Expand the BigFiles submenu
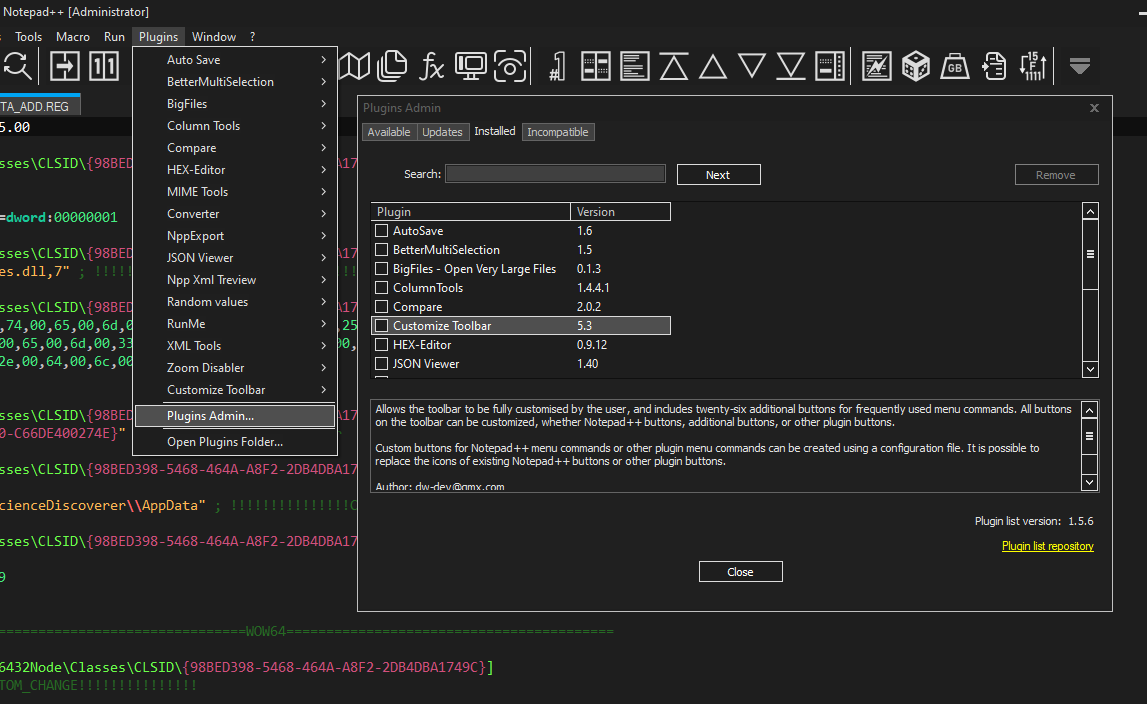1147x704 pixels. [235, 104]
